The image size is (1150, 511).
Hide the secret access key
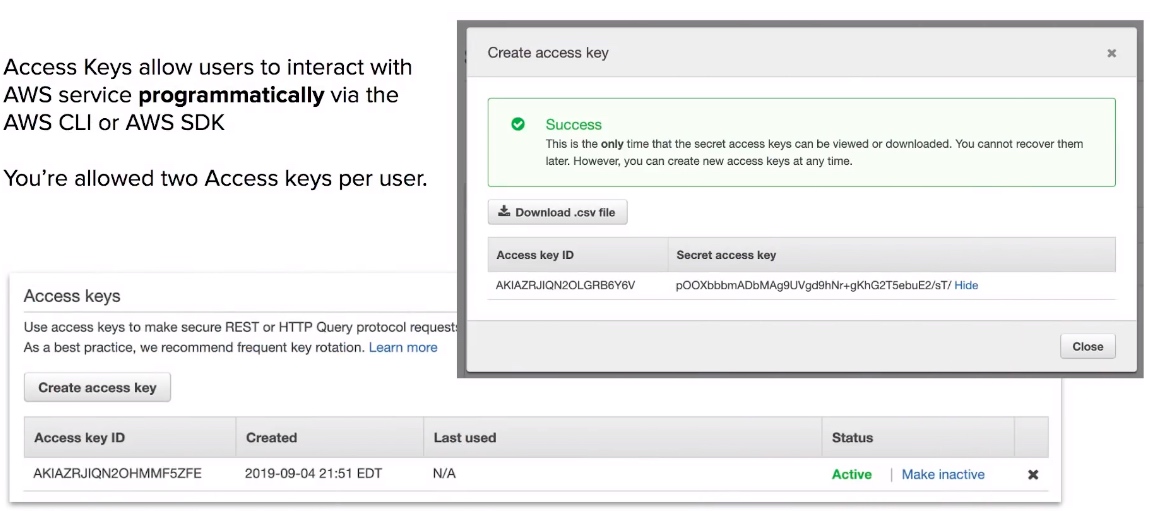(x=966, y=285)
